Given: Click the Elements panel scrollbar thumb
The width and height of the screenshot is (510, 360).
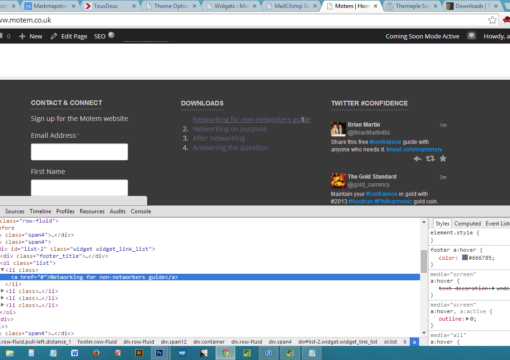Looking at the screenshot, I should click(x=424, y=261).
